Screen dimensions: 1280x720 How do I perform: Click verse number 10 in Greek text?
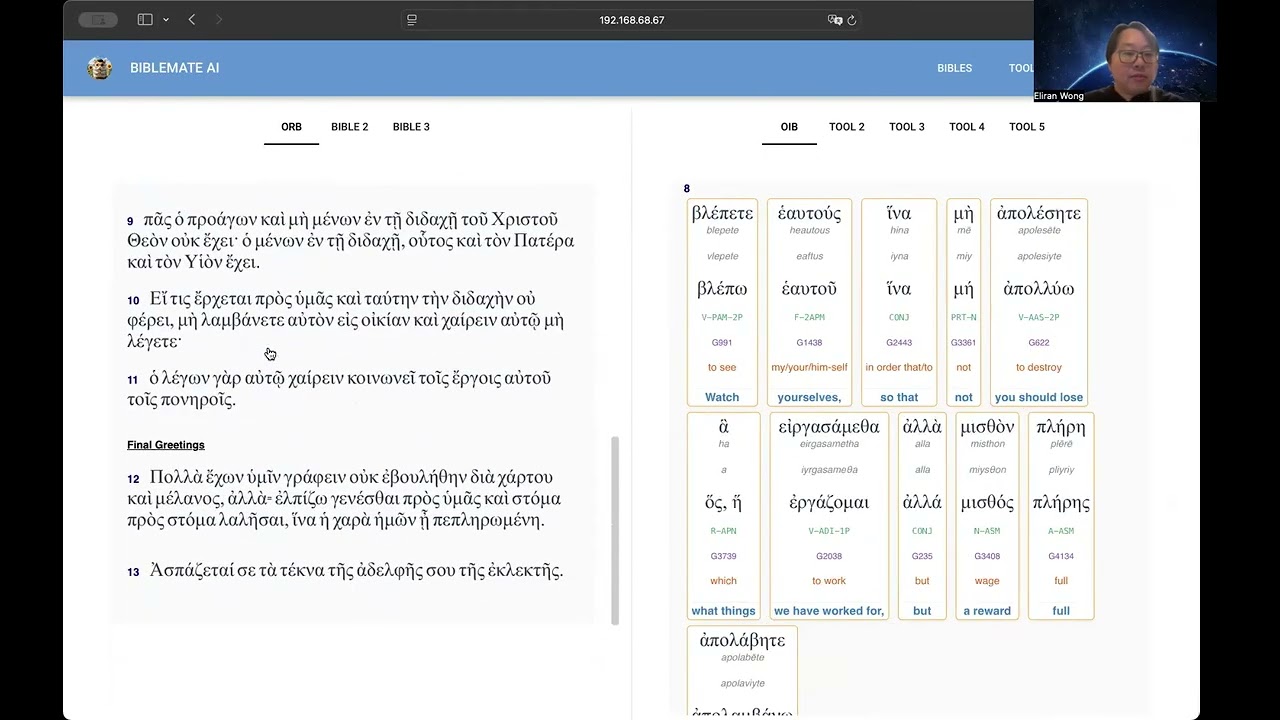[133, 301]
